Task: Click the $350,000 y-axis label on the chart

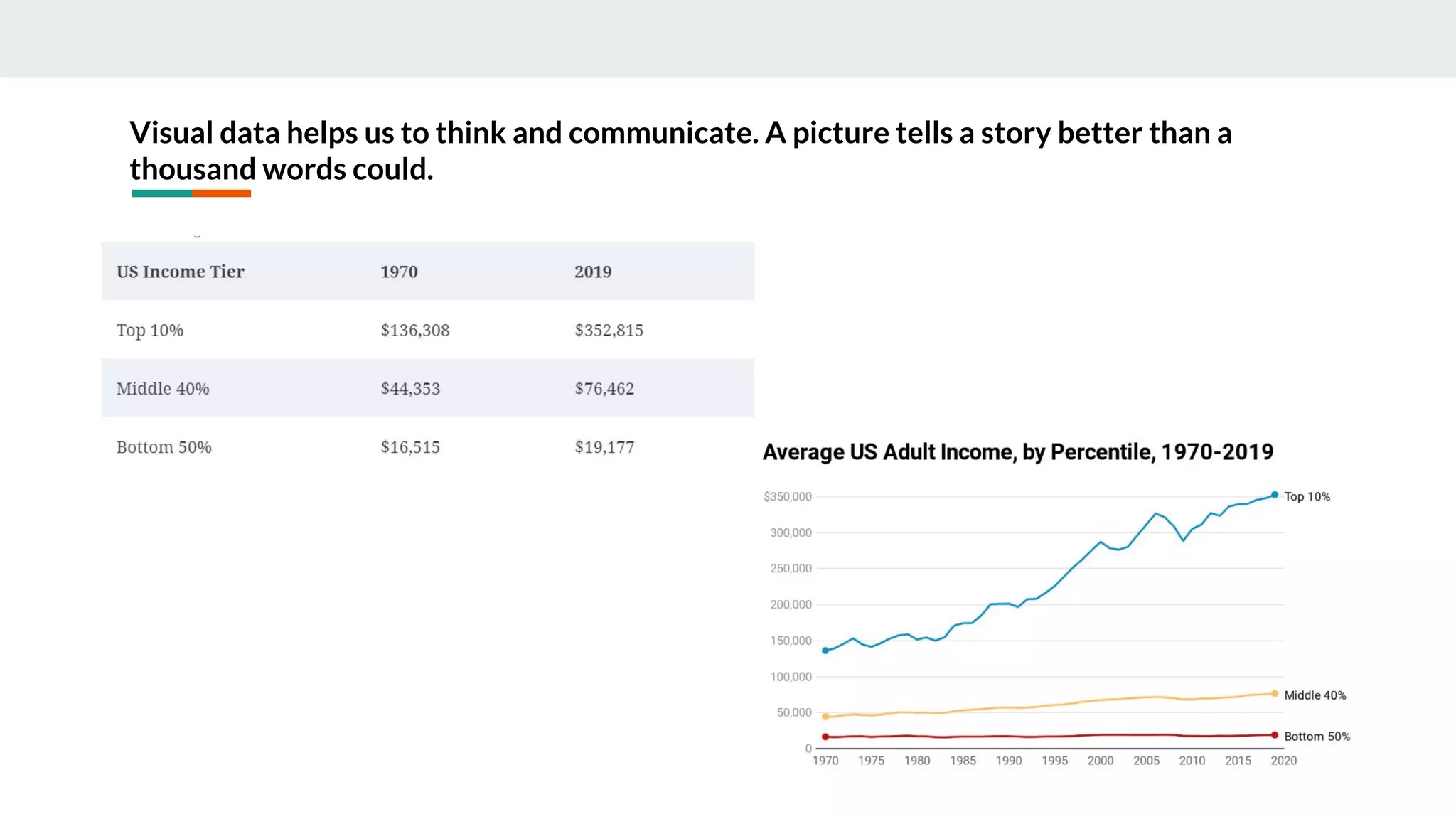Action: coord(788,496)
